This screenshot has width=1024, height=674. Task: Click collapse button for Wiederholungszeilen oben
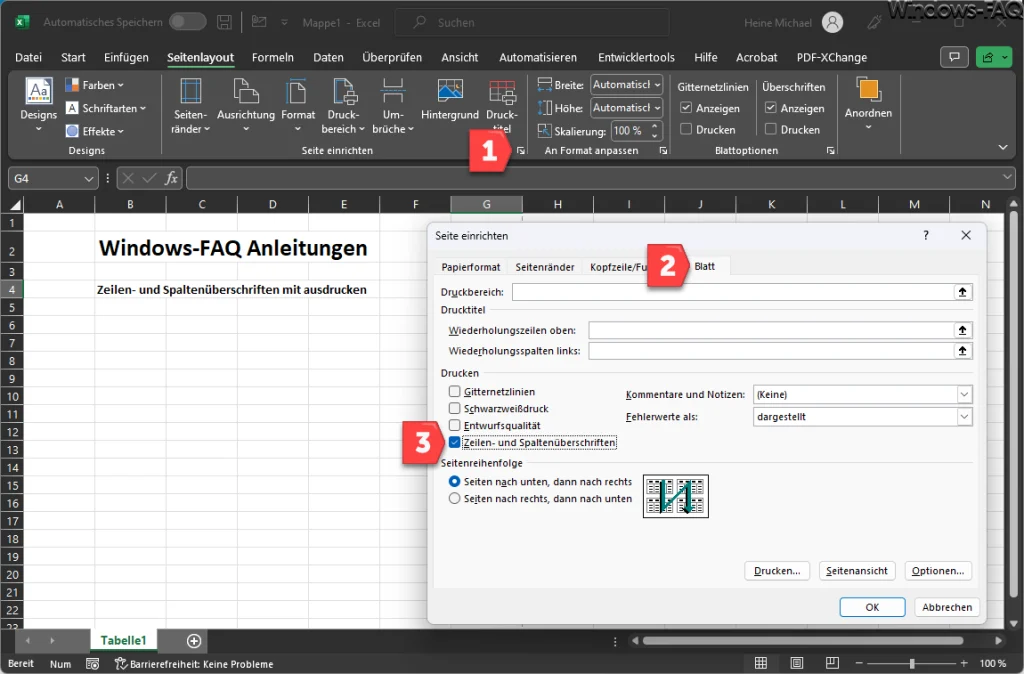(962, 330)
